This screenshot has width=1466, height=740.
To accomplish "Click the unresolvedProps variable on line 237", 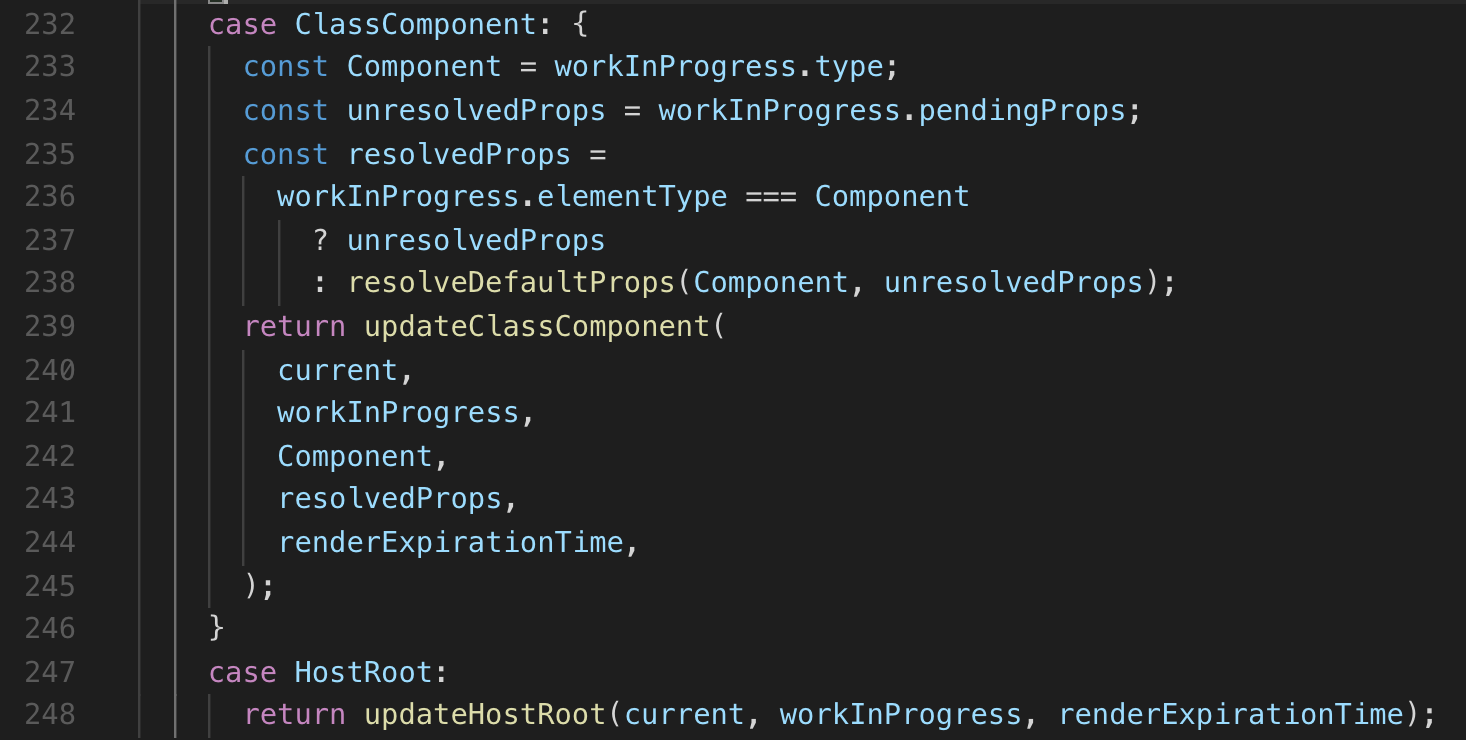I will (x=476, y=240).
